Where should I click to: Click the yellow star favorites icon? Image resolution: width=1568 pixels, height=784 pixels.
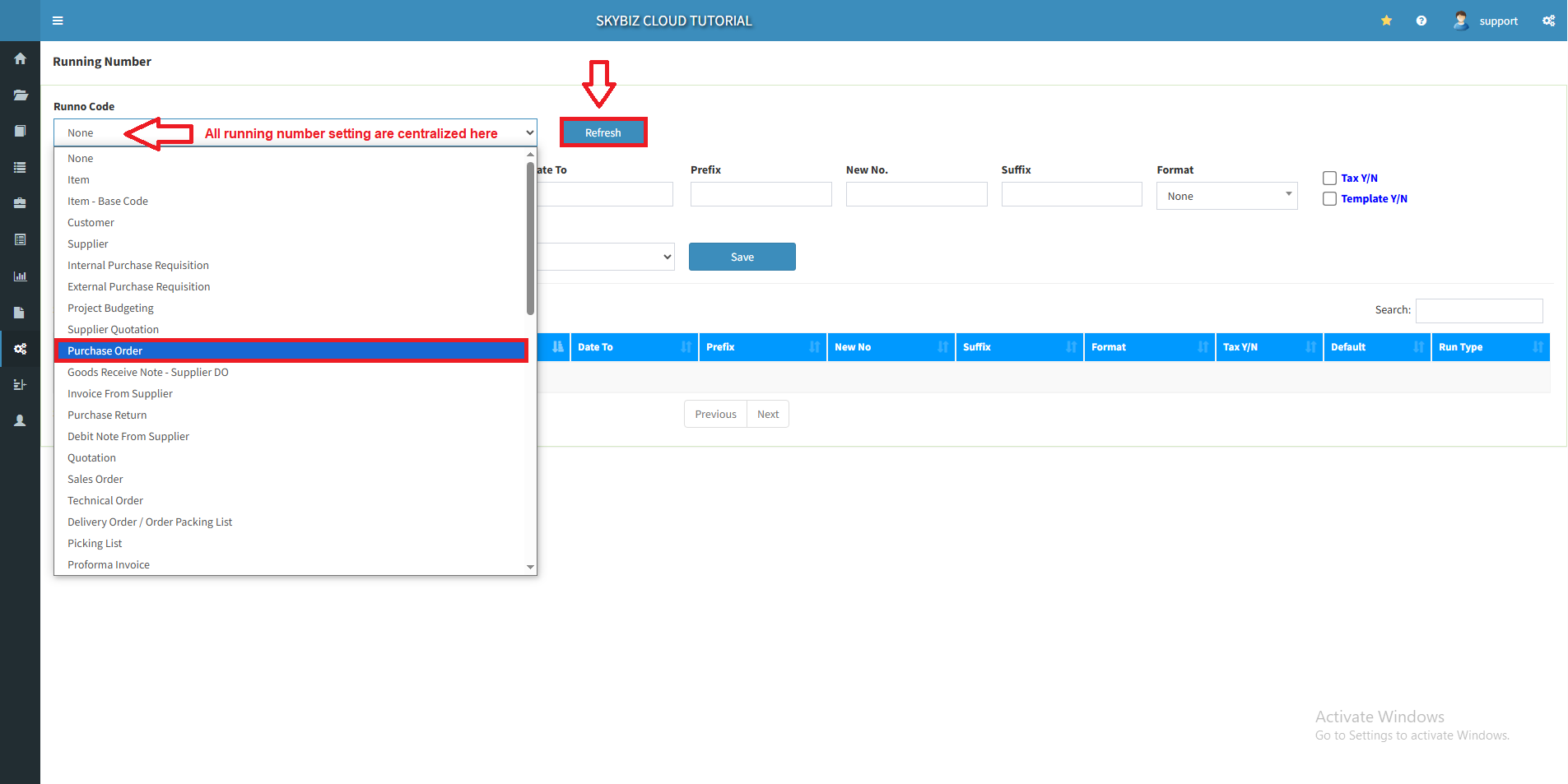pyautogui.click(x=1386, y=21)
